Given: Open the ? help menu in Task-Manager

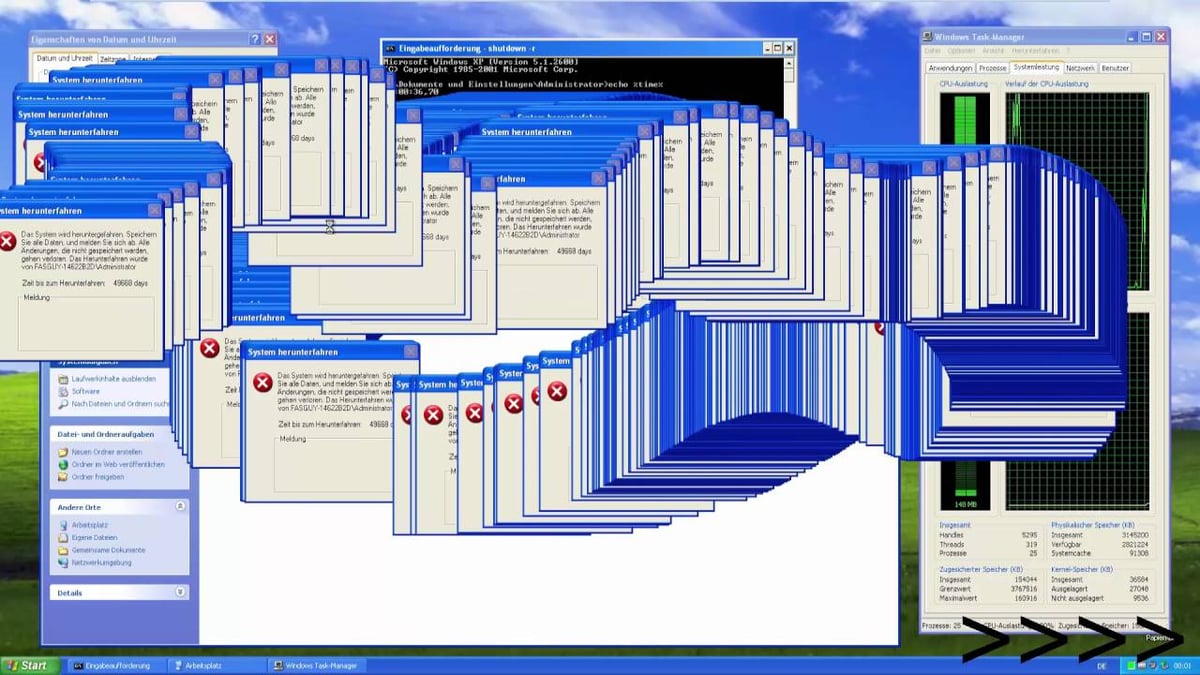Looking at the screenshot, I should (x=1067, y=50).
